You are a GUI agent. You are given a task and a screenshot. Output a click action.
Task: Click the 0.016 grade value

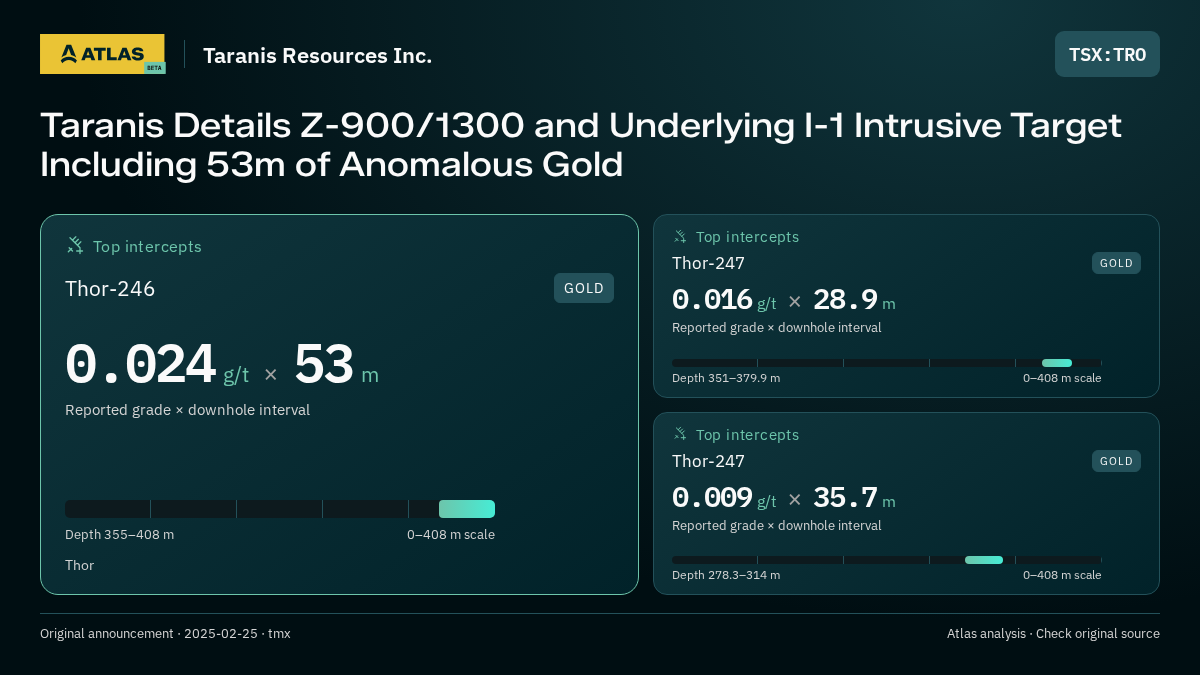click(712, 300)
